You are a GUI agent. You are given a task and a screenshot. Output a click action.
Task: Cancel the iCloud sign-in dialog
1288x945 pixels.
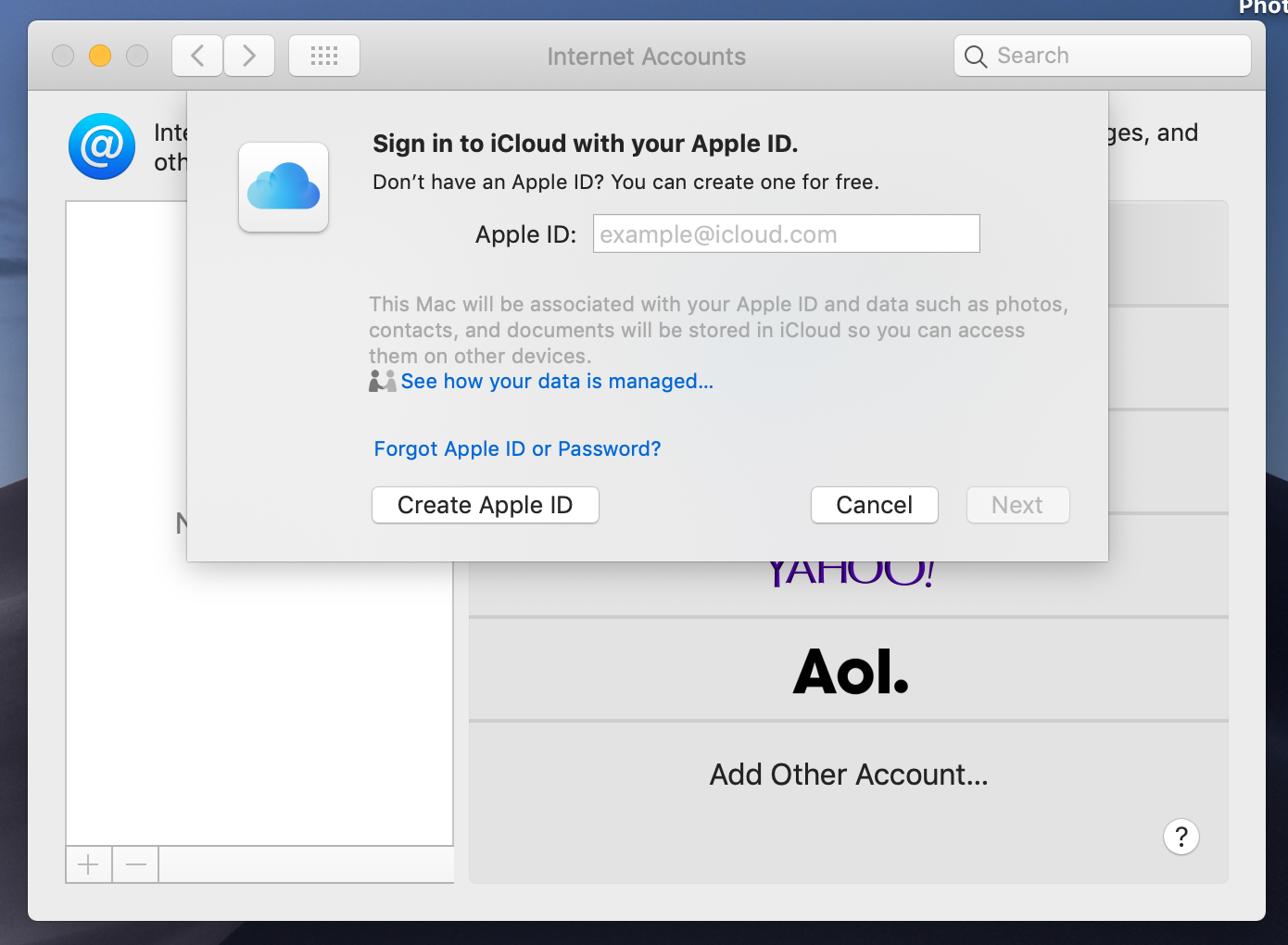coord(875,505)
